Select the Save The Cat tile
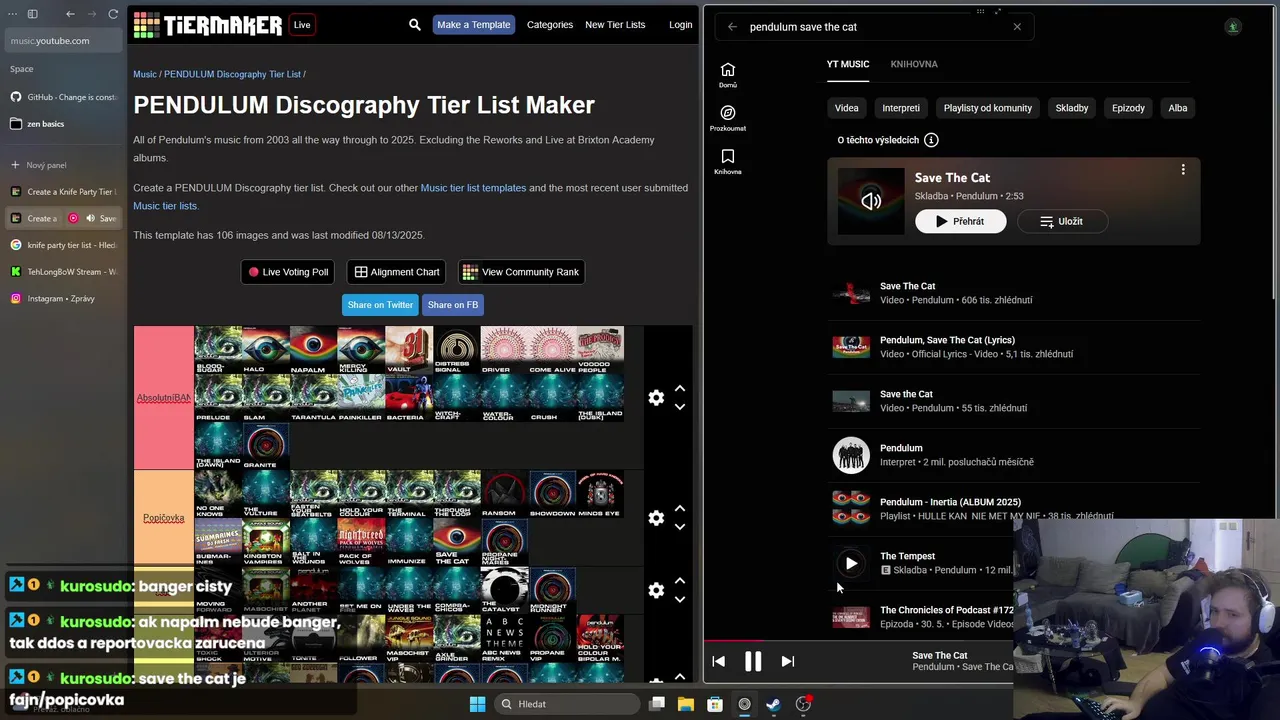Screen dimensions: 1280x720 457,542
